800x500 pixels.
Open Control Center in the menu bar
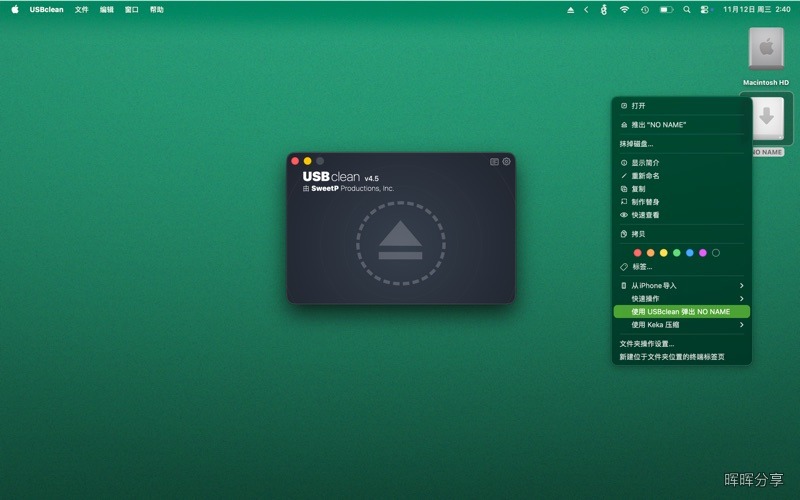705,10
